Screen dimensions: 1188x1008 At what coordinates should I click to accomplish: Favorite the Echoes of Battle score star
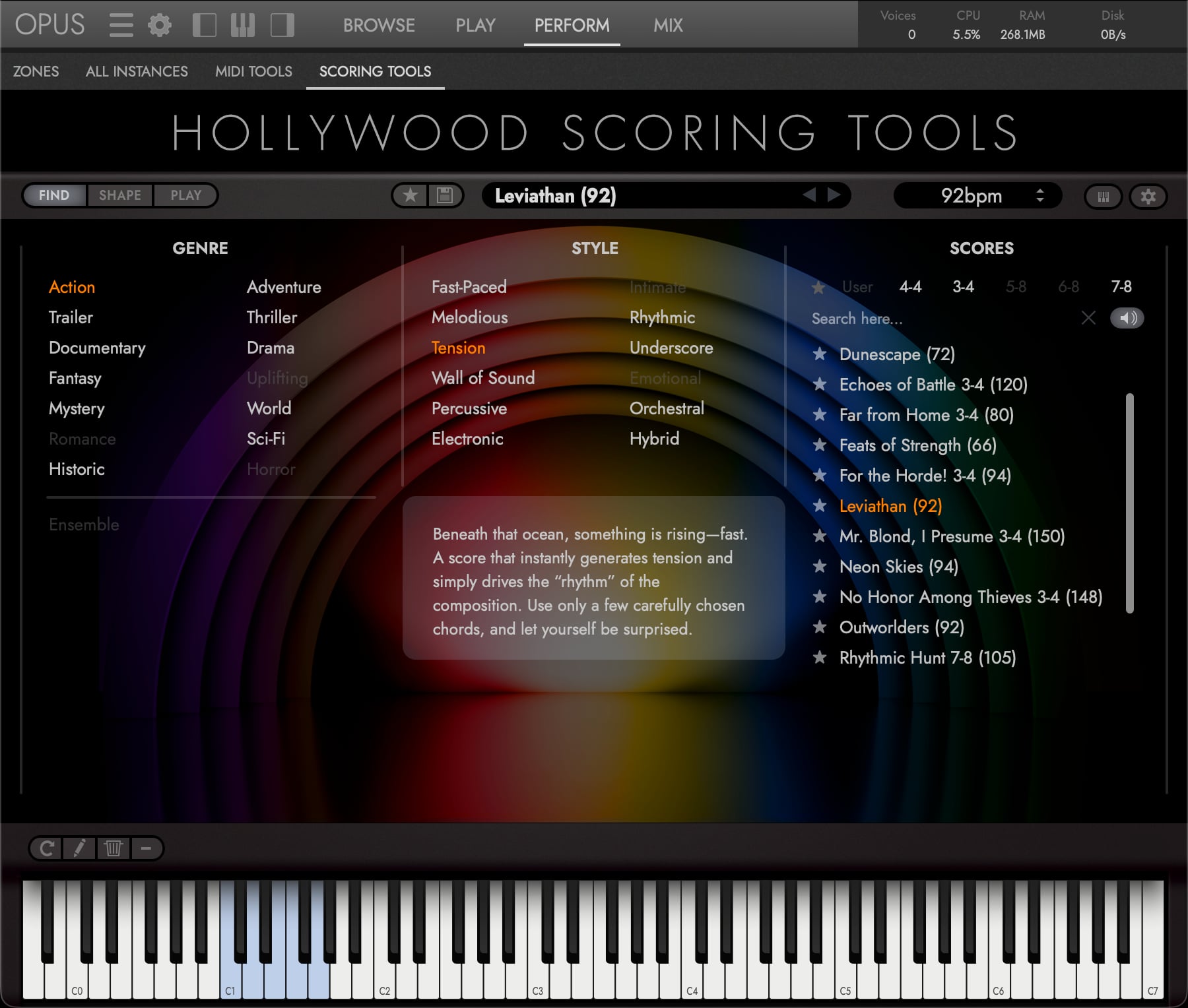(820, 385)
